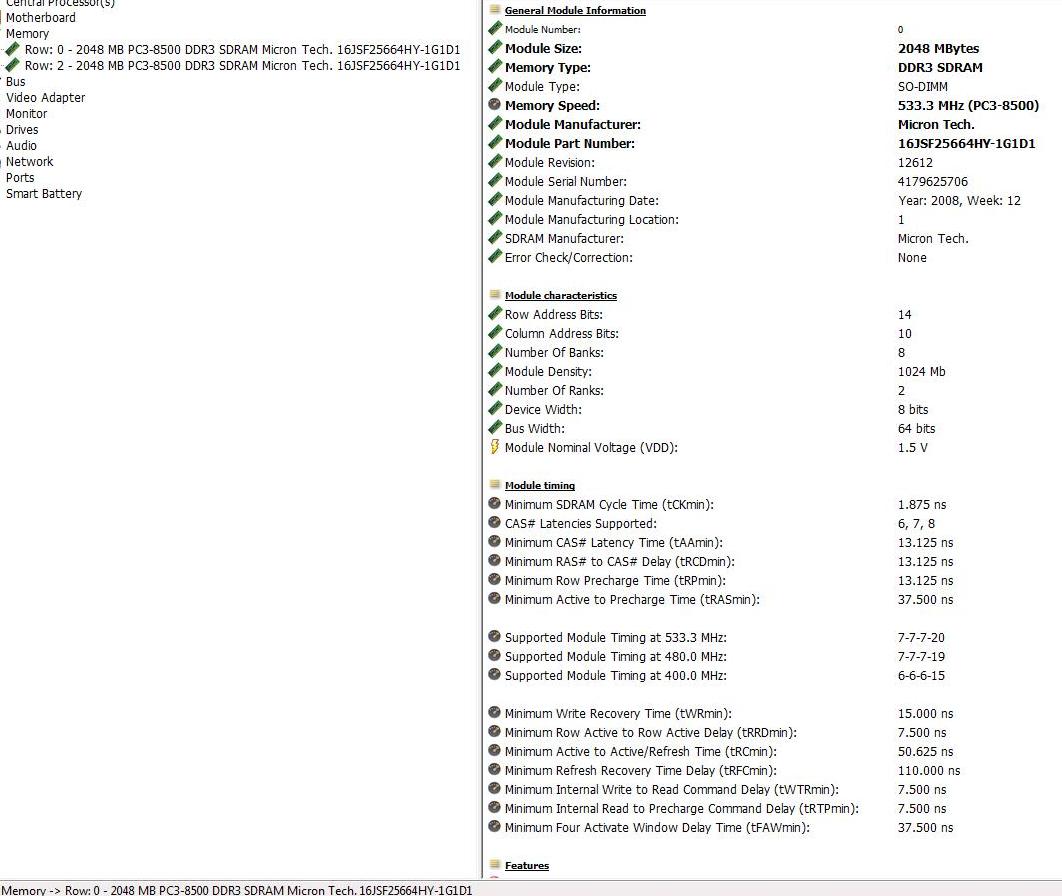Image resolution: width=1062 pixels, height=896 pixels.
Task: Select the 2048 MBytes module size value
Action: click(x=938, y=49)
